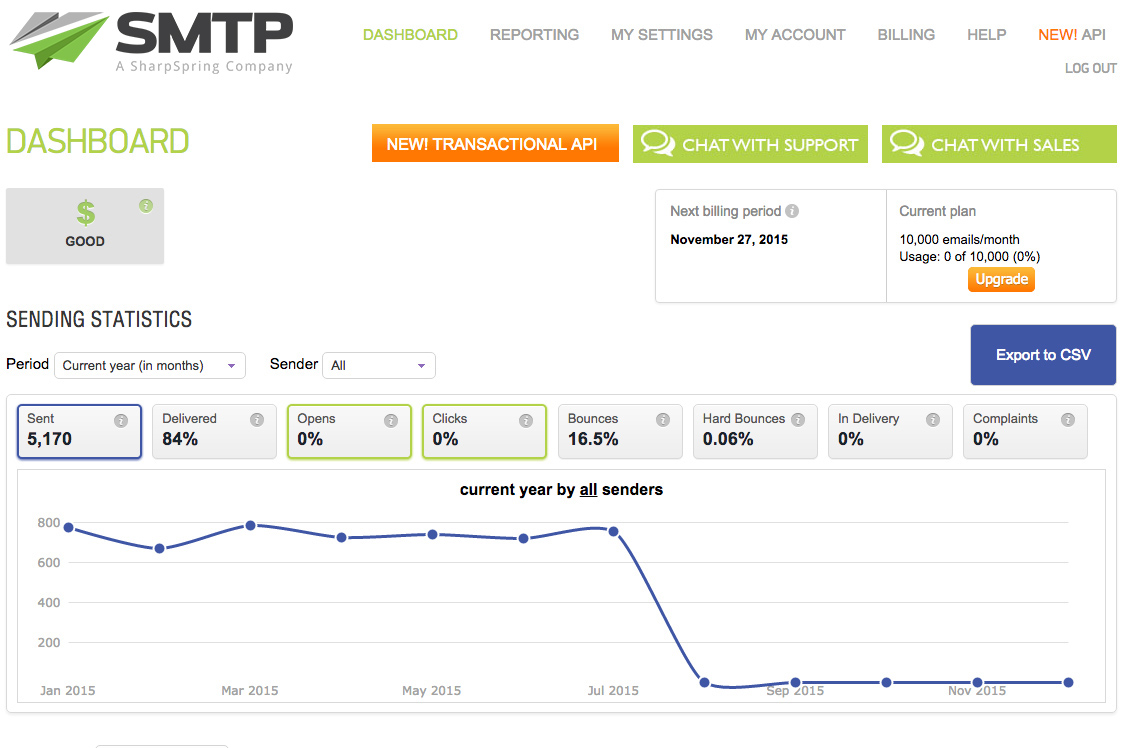The width and height of the screenshot is (1136, 748).
Task: Click the info icon on Complaints tile
Action: point(1067,421)
